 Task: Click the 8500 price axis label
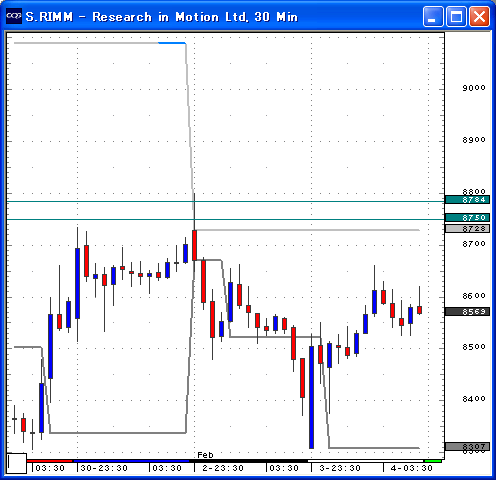click(474, 347)
